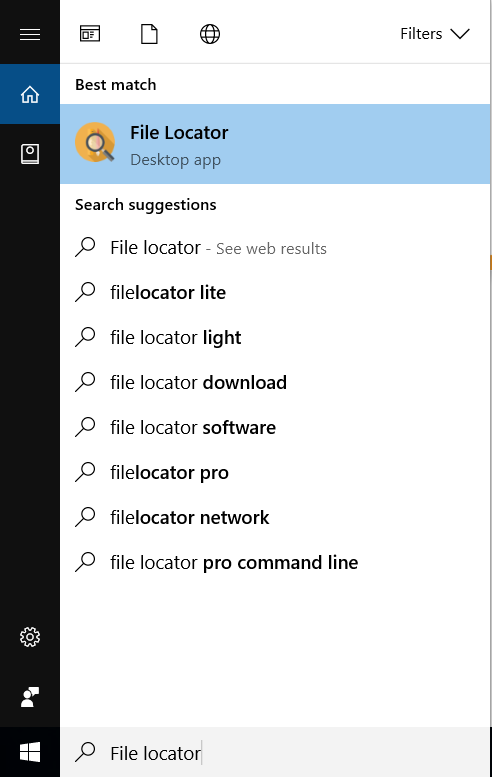The image size is (492, 777).
Task: Choose the 'file locator download' suggestion
Action: tap(275, 383)
